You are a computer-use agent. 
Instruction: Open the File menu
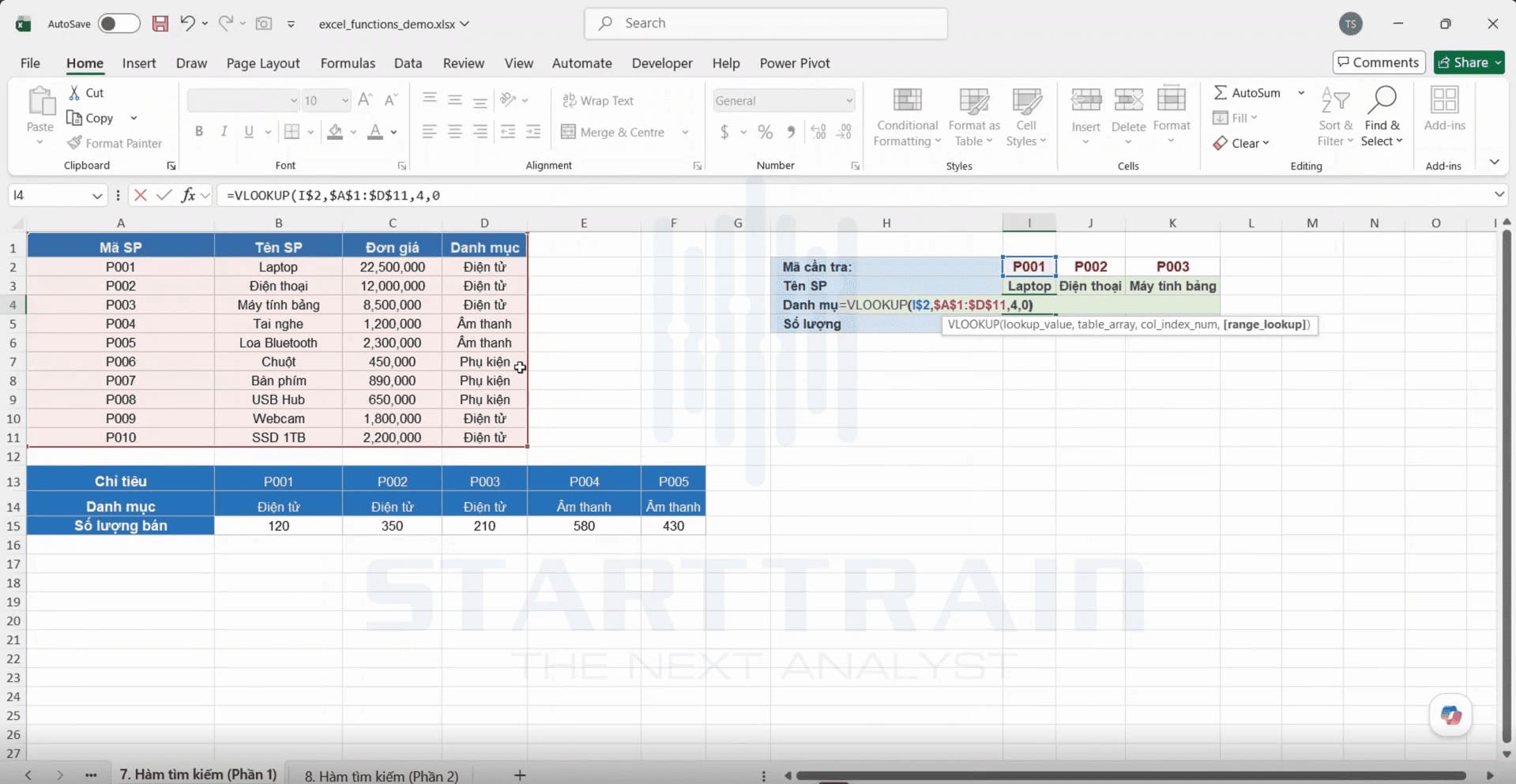coord(30,63)
